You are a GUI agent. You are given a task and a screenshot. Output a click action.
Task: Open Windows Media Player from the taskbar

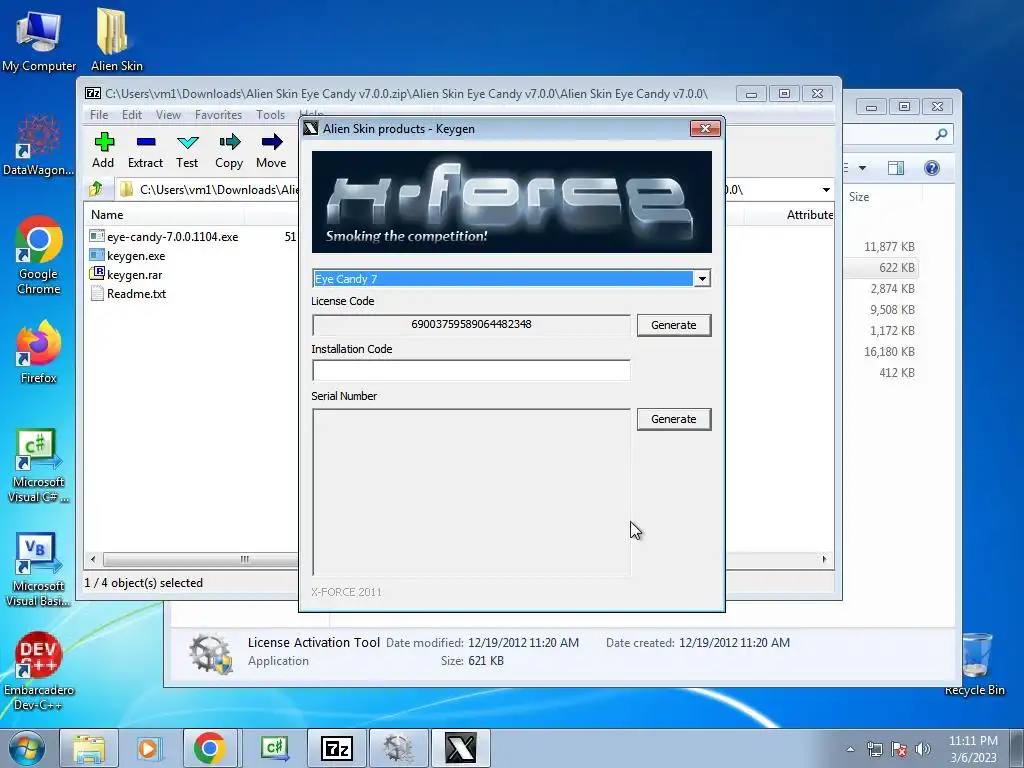[148, 748]
